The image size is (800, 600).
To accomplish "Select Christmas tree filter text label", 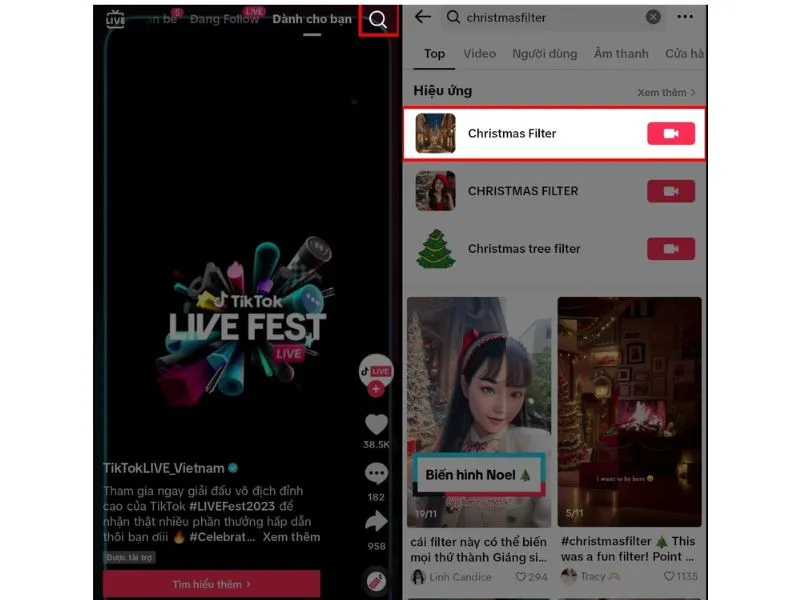I will pyautogui.click(x=524, y=249).
